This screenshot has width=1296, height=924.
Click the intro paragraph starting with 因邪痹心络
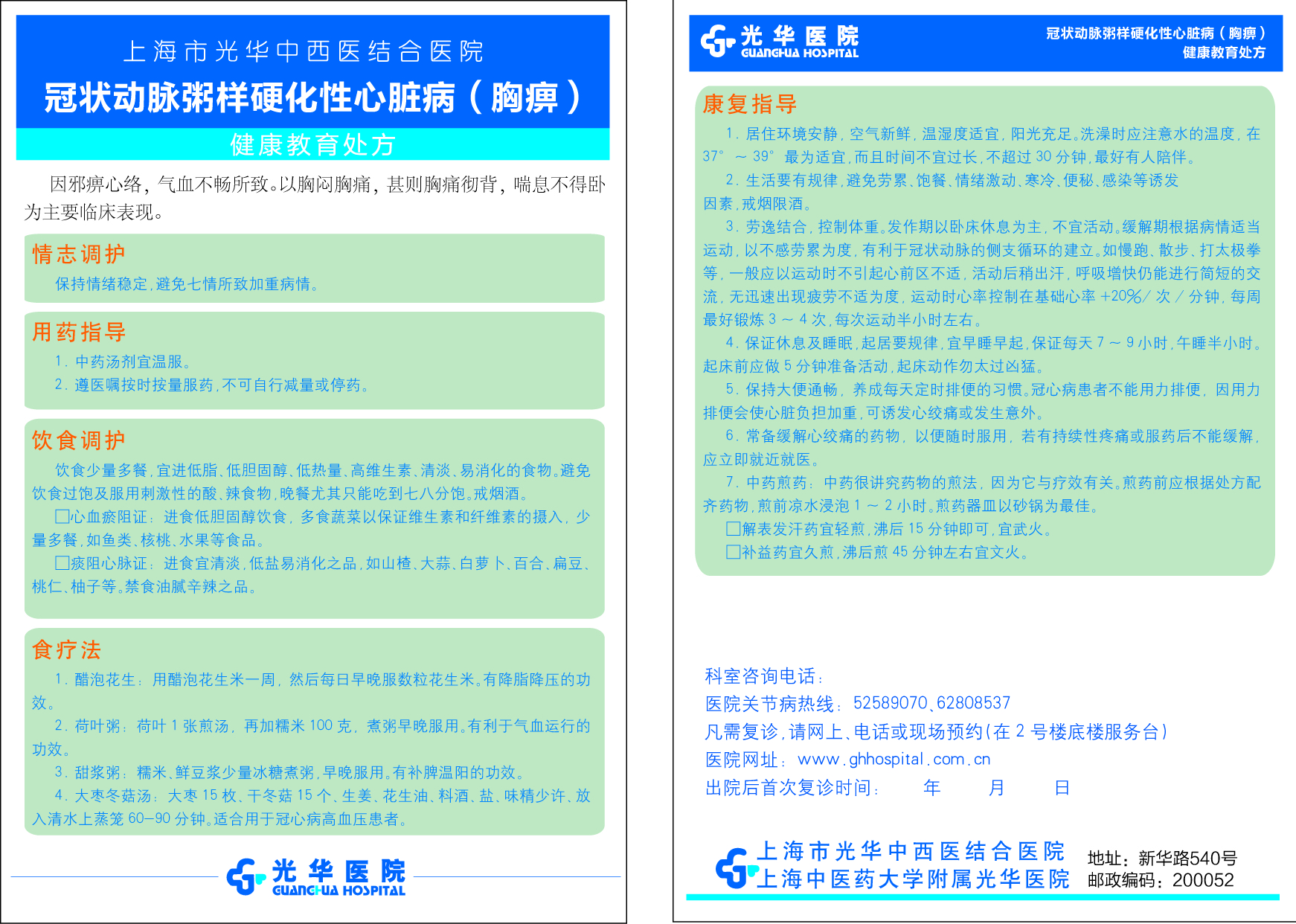coord(315,198)
